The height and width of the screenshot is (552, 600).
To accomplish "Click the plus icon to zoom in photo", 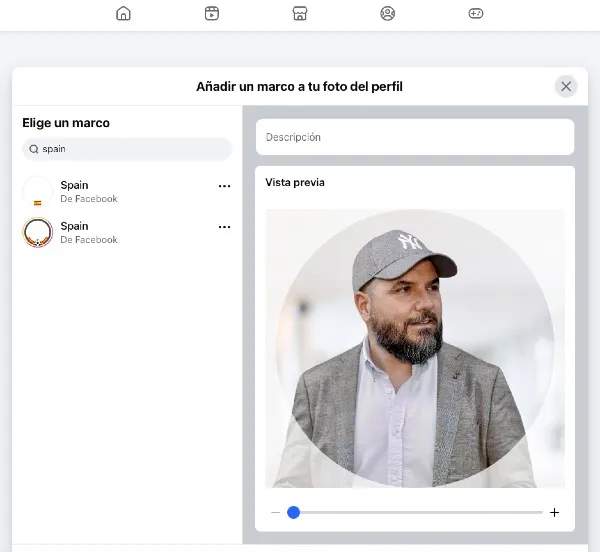I will point(554,513).
